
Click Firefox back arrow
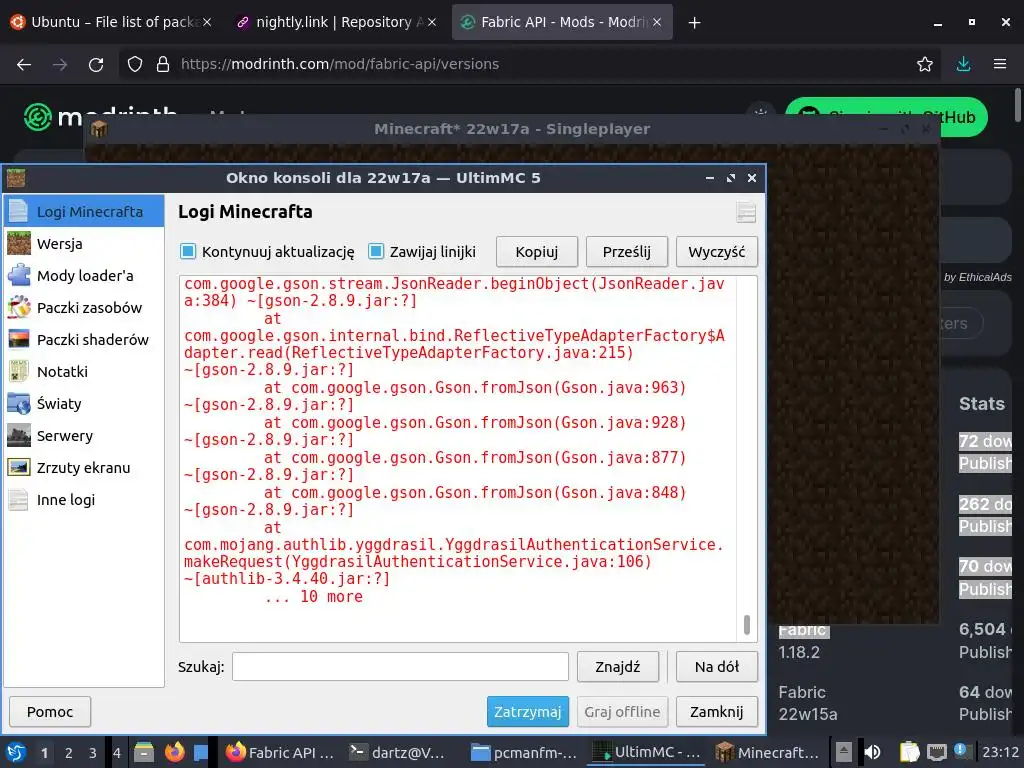[24, 64]
